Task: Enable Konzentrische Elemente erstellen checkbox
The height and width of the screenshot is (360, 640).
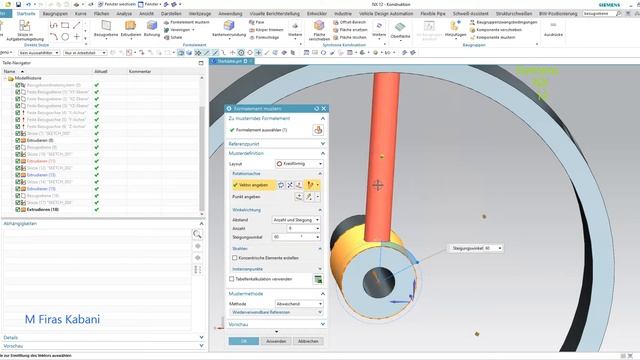Action: click(235, 258)
